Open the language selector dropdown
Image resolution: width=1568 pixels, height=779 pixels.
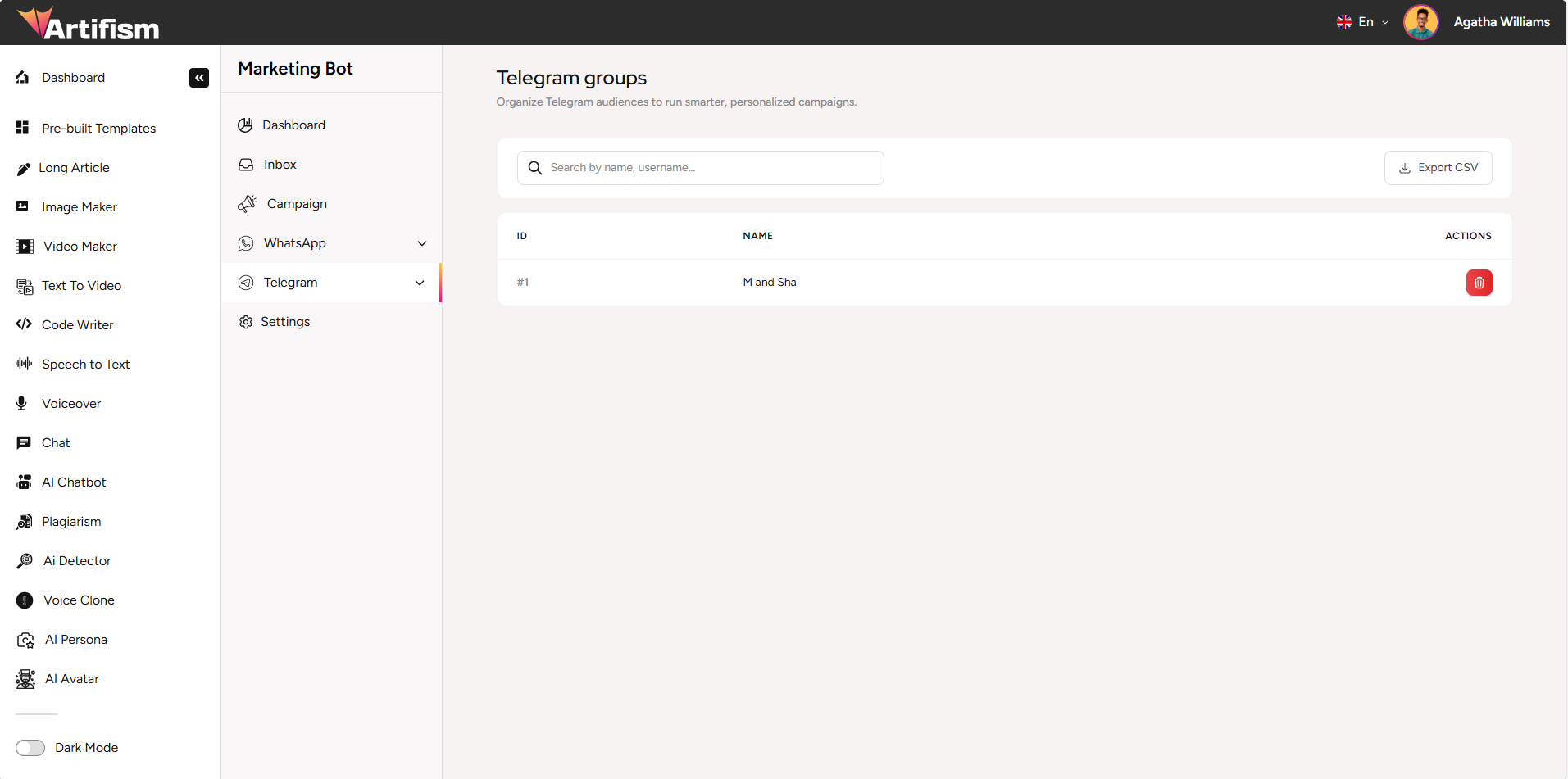point(1361,22)
